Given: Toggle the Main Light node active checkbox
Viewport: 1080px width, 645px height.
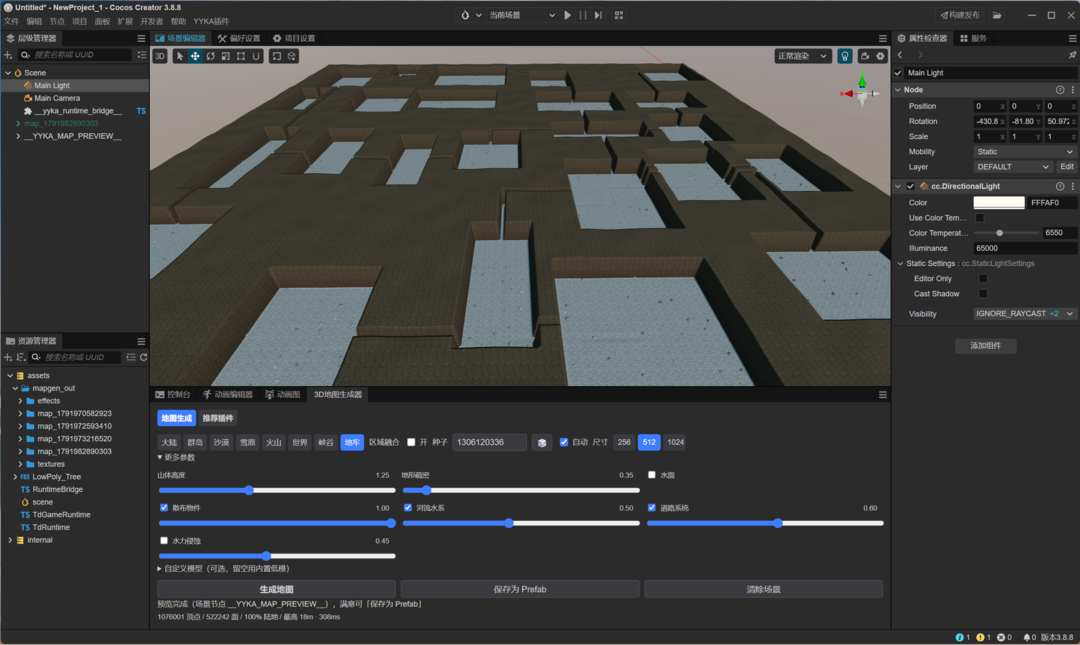Looking at the screenshot, I should click(898, 72).
